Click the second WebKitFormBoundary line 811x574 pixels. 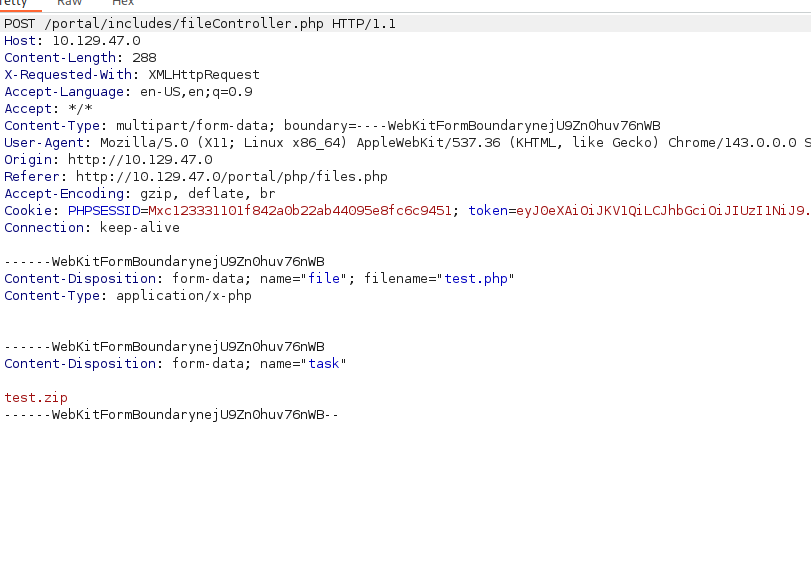pyautogui.click(x=164, y=346)
